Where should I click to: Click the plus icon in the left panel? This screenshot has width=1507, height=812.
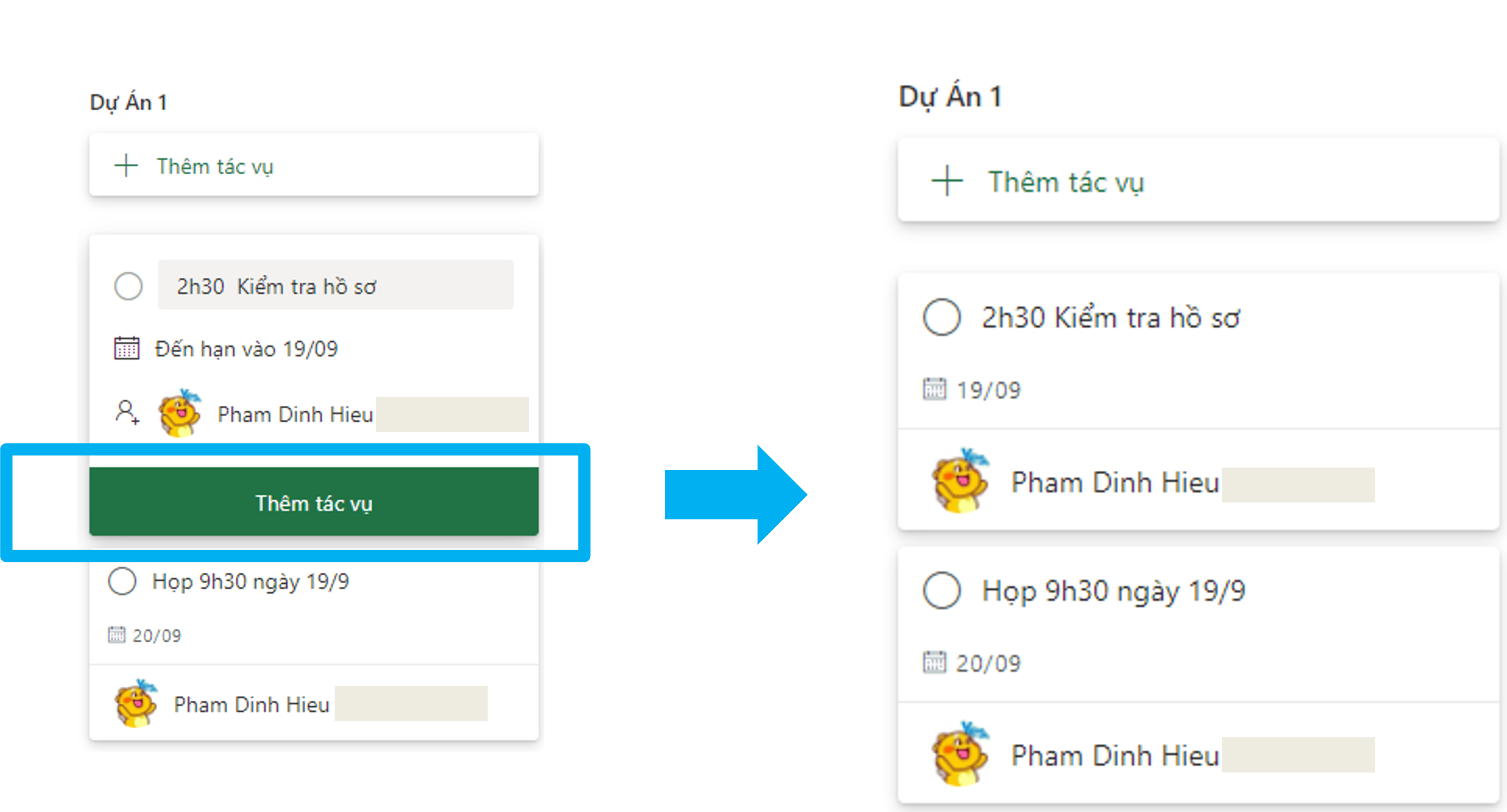coord(126,166)
